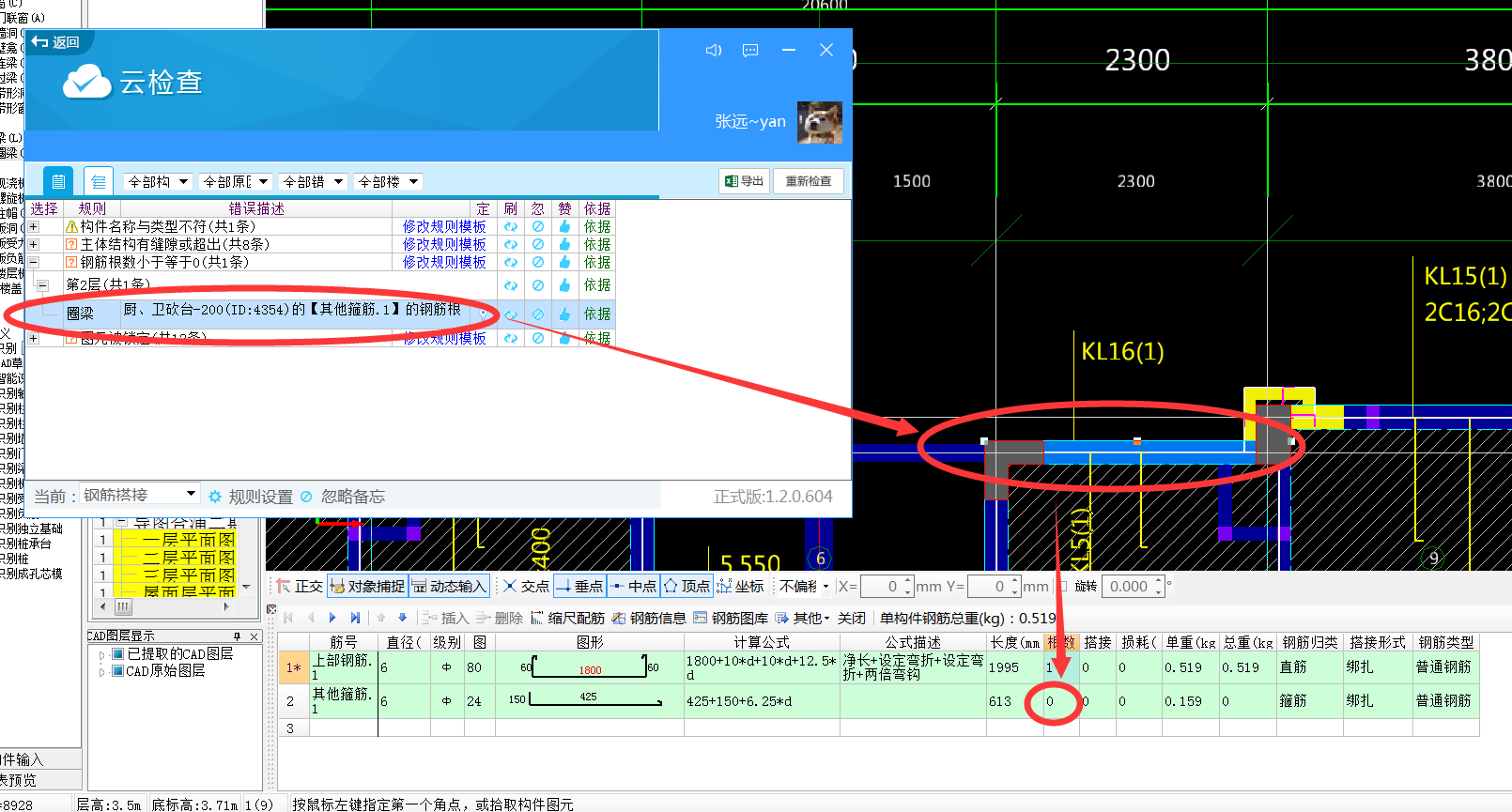Viewport: 1512px width, 812px height.
Task: Click refresh icon in 主体结构有缝隙或超出 row
Action: click(x=511, y=244)
